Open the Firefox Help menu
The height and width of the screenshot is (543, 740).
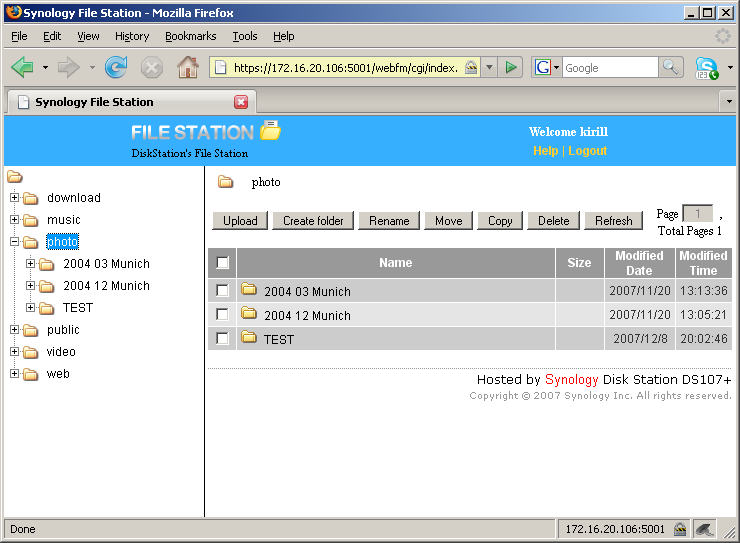point(284,36)
